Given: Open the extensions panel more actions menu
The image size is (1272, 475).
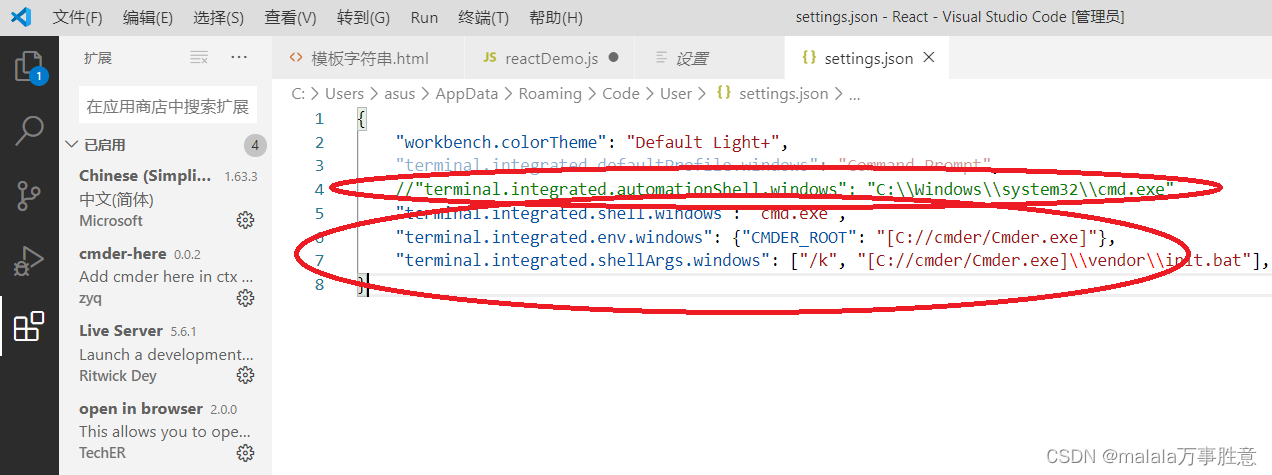Looking at the screenshot, I should pos(238,58).
